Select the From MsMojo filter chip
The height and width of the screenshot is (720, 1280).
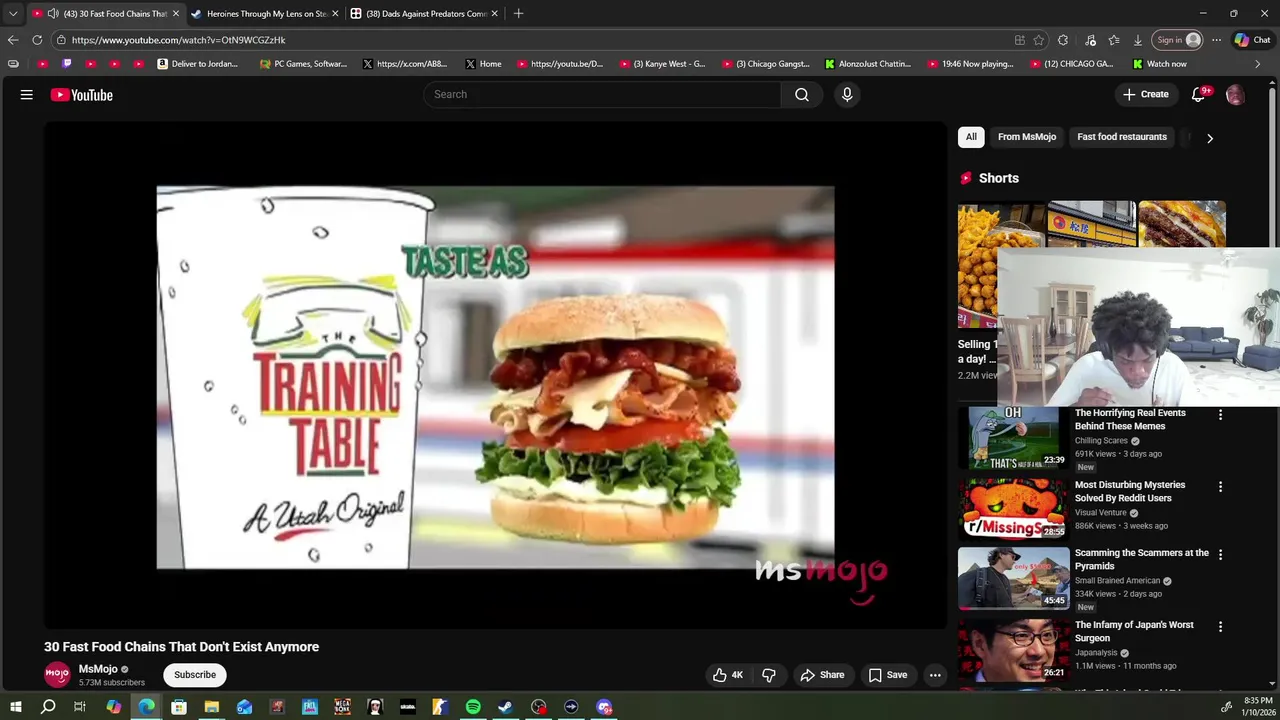click(x=1027, y=137)
